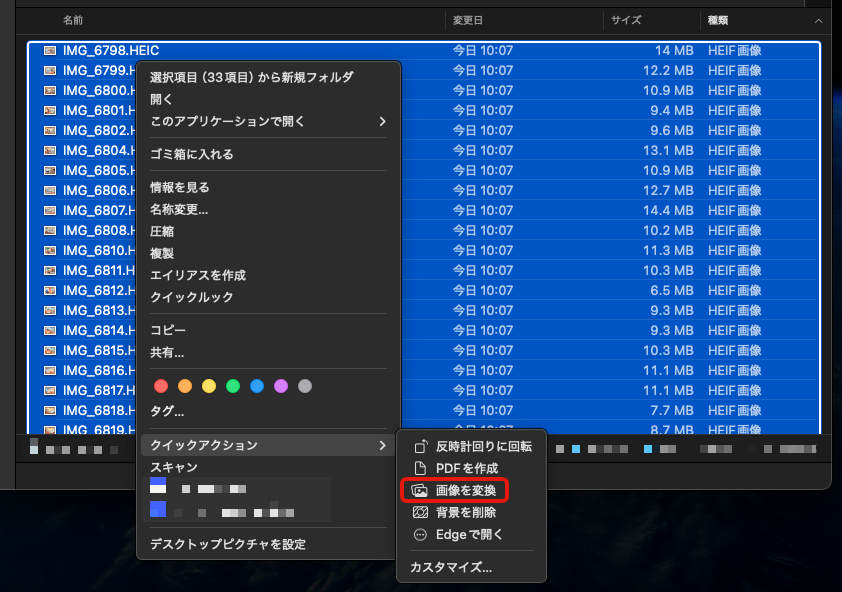Click the IMG_6812 file thumbnail icon
Viewport: 842px width, 592px height.
point(50,290)
